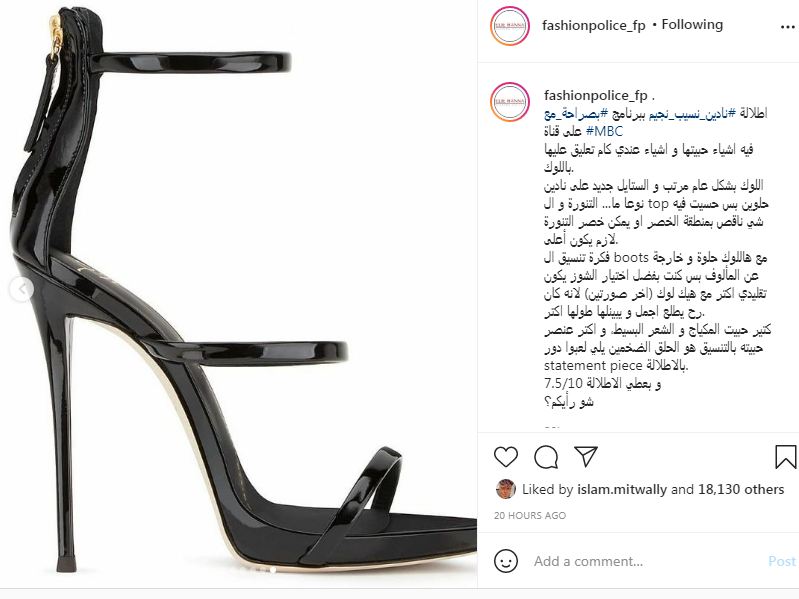Screen dimensions: 799x599
Task: Click profile avatar beside caption
Action: (x=510, y=102)
